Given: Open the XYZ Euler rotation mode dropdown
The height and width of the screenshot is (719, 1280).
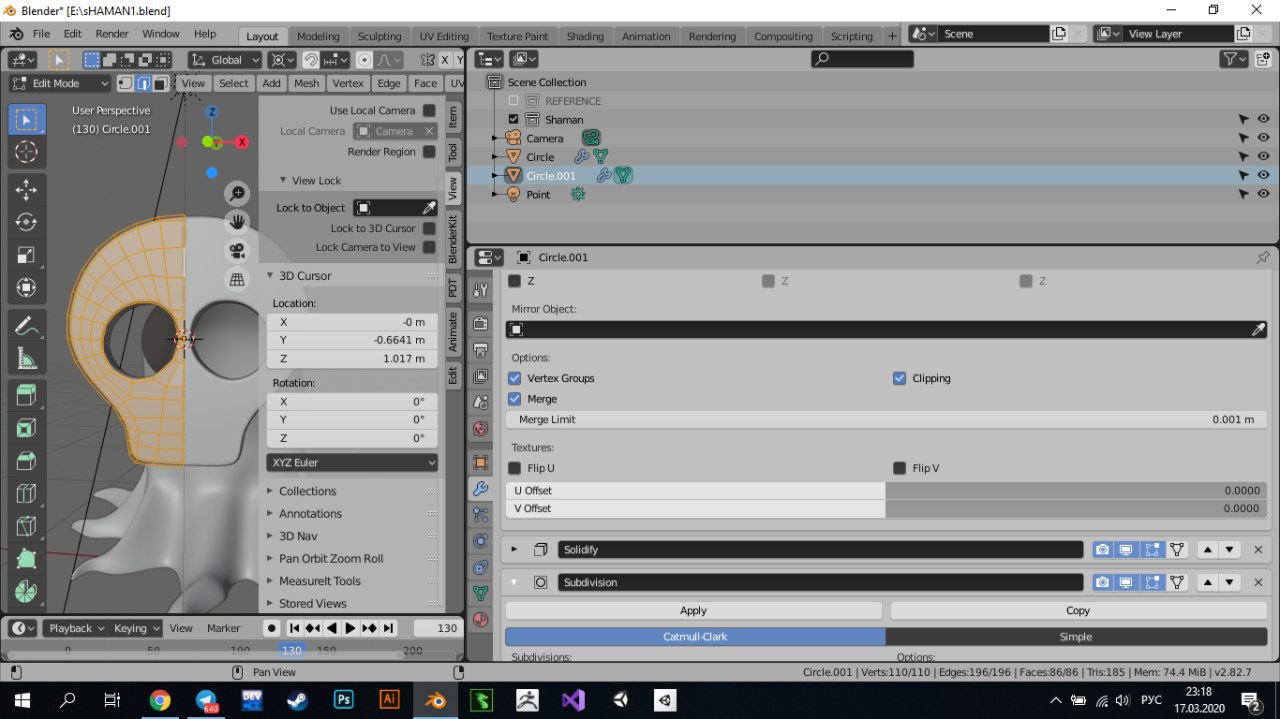Looking at the screenshot, I should tap(352, 463).
